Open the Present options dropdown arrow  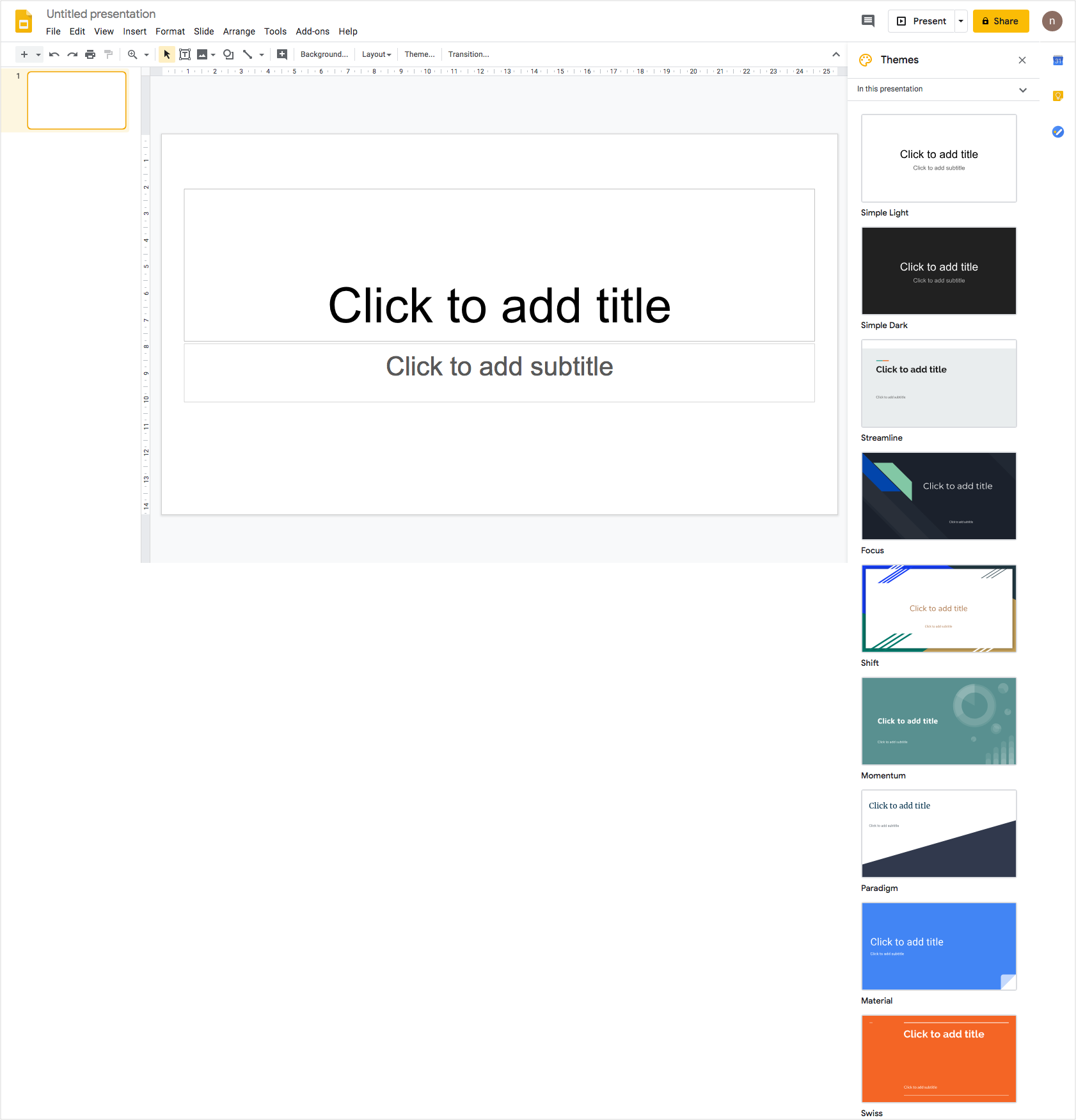coord(961,21)
